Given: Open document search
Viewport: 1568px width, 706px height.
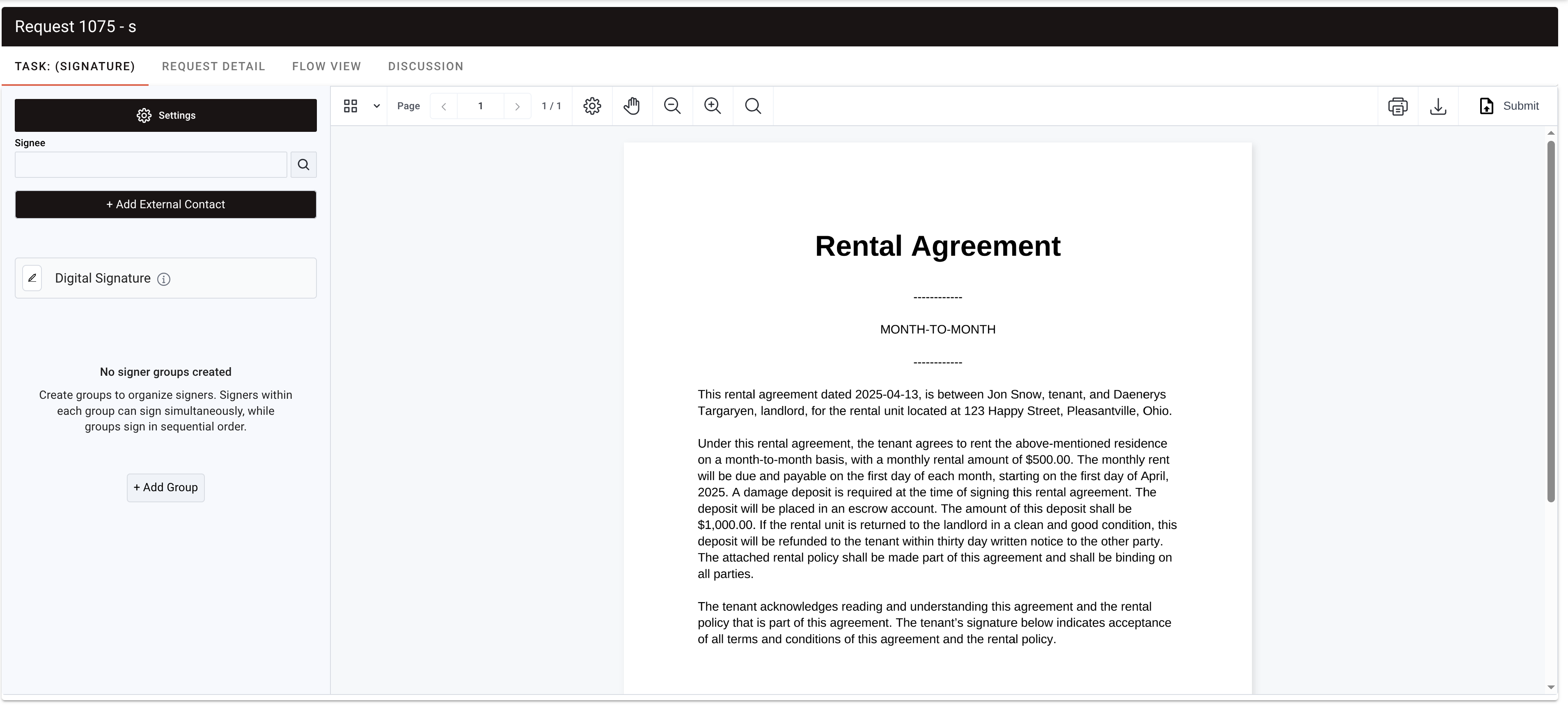Looking at the screenshot, I should coord(753,106).
